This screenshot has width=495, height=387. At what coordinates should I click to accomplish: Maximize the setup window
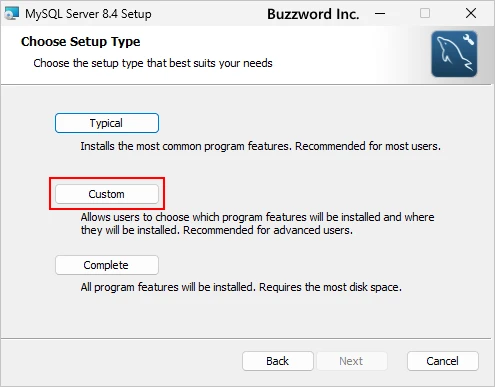coord(425,14)
